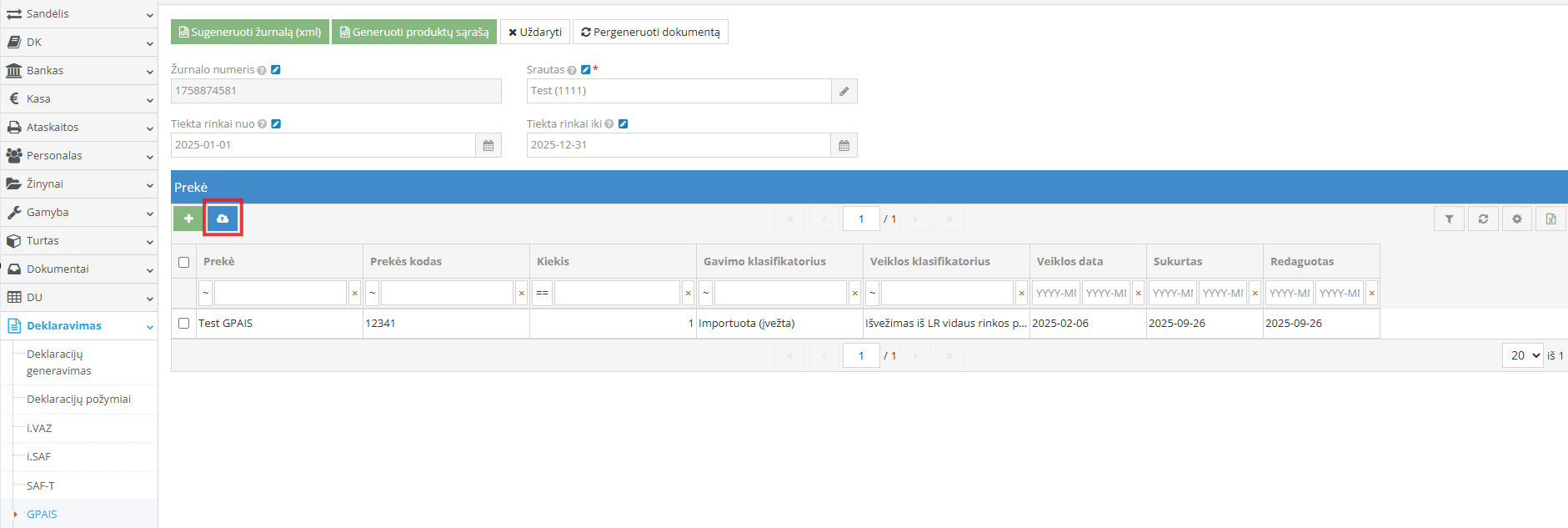Click Sugeneruoti žurnalą (xml) button

point(250,32)
